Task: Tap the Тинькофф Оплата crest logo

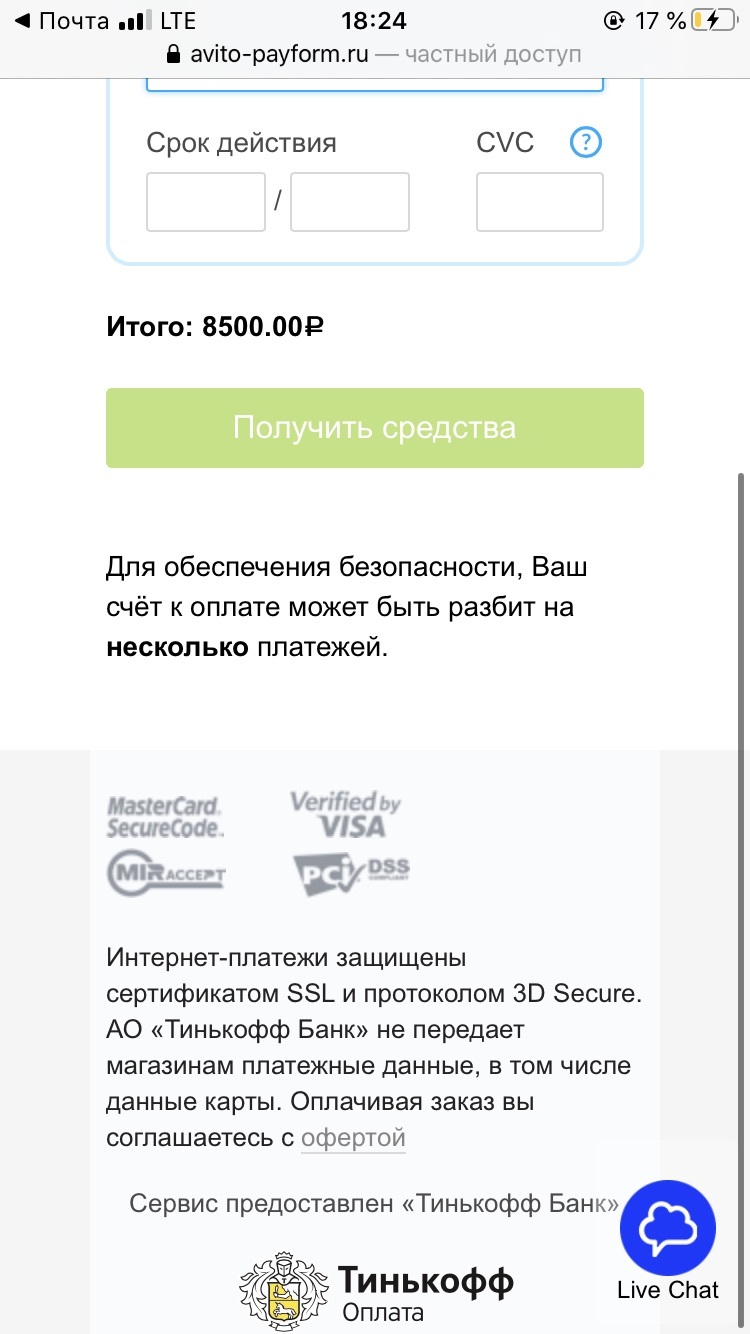Action: (x=283, y=1286)
